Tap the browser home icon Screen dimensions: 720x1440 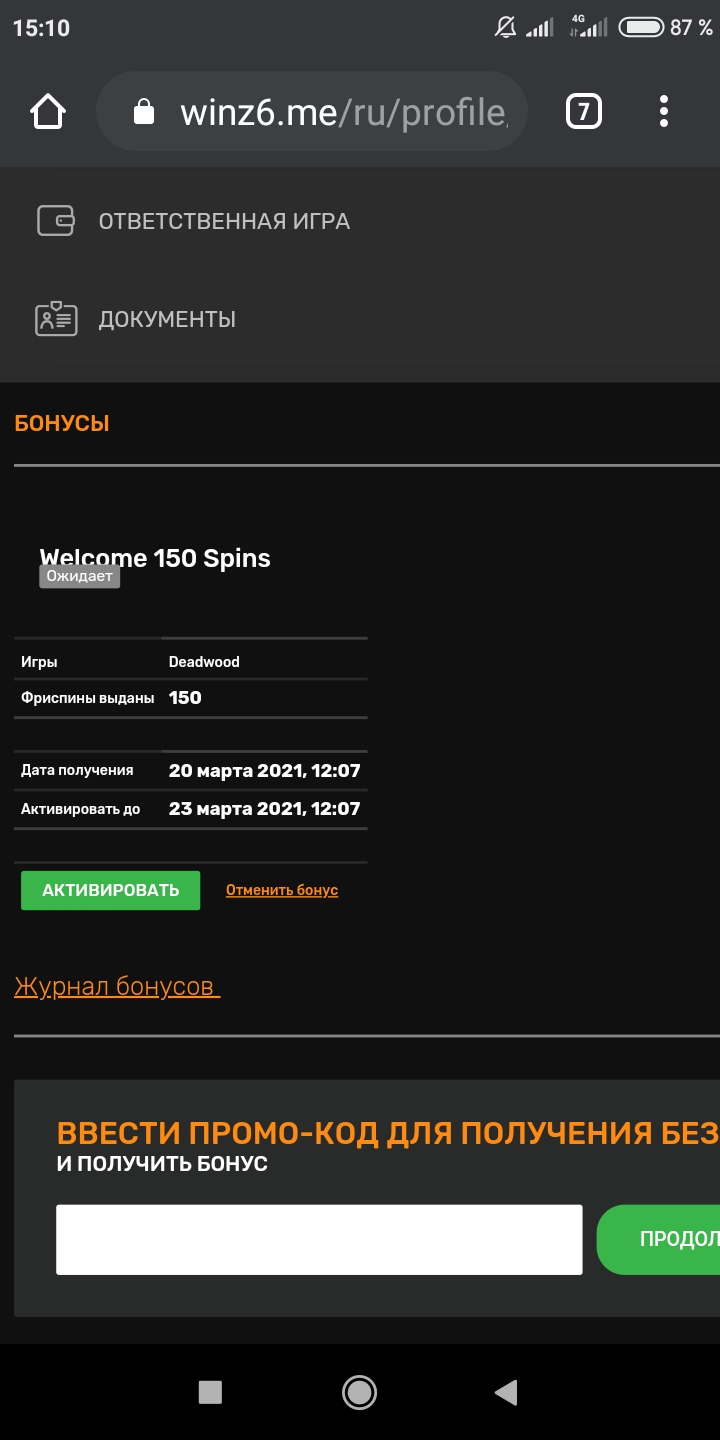(48, 112)
